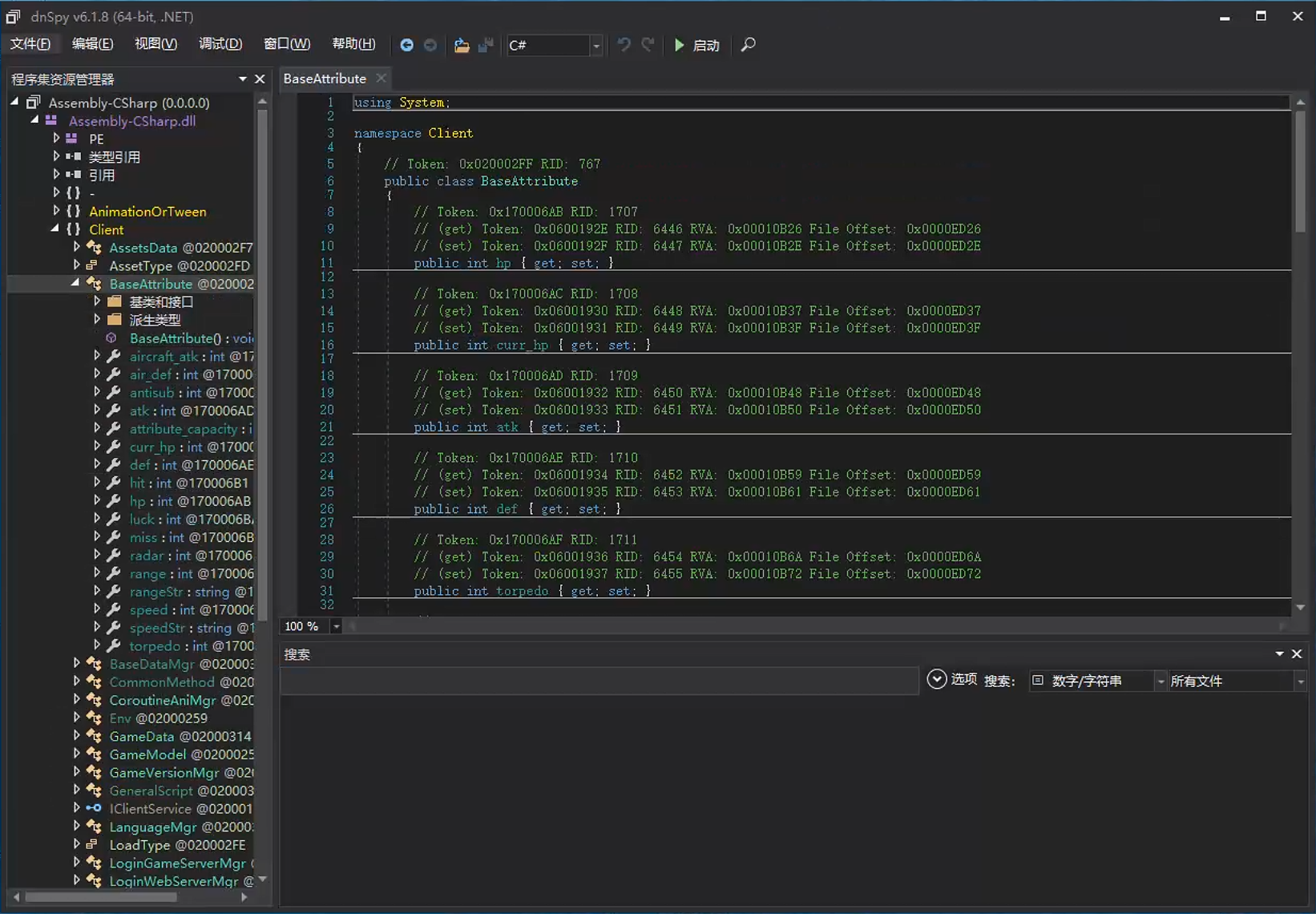Click the redo icon in toolbar
1316x914 pixels.
coord(648,45)
